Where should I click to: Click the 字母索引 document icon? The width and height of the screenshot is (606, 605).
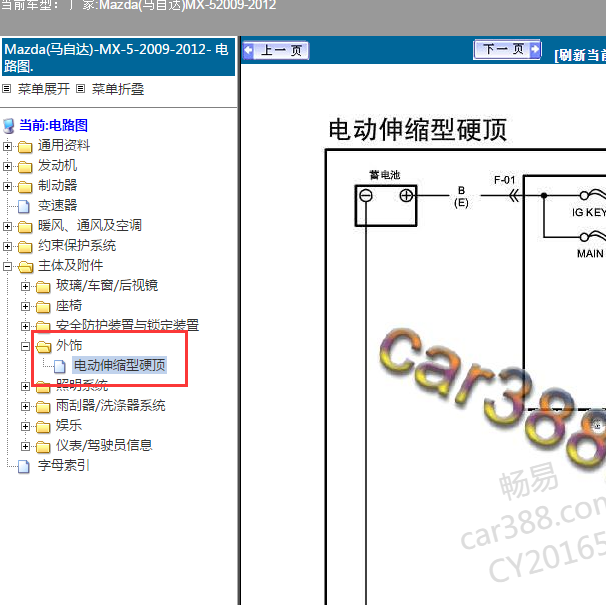coord(24,467)
